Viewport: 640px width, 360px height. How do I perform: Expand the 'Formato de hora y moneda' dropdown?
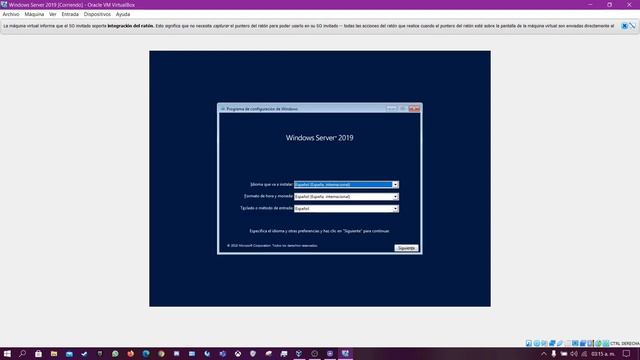pos(395,197)
